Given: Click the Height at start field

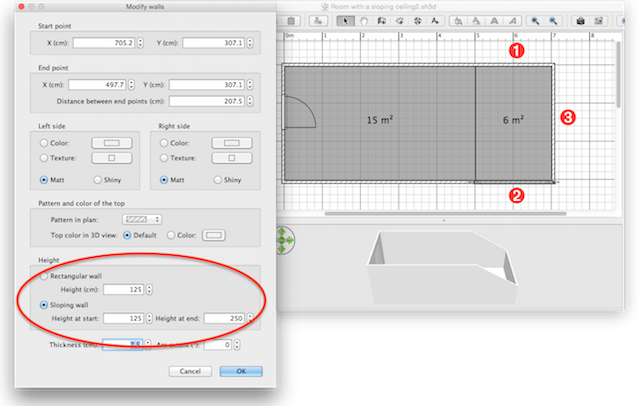Looking at the screenshot, I should (x=127, y=318).
